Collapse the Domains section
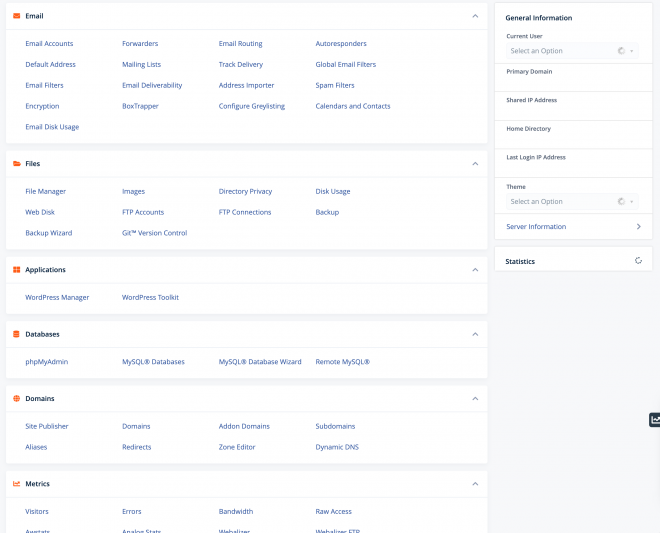 click(x=475, y=399)
